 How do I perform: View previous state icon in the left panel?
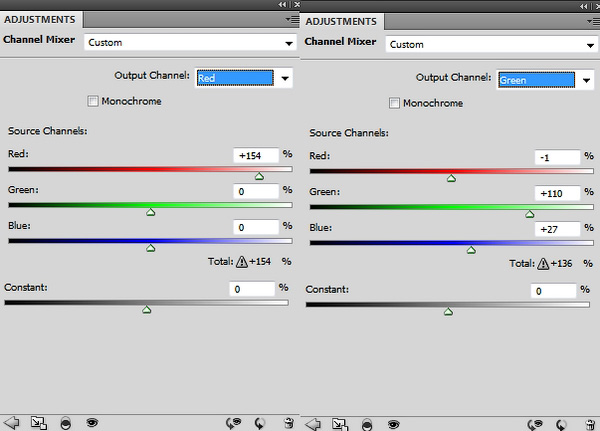233,423
